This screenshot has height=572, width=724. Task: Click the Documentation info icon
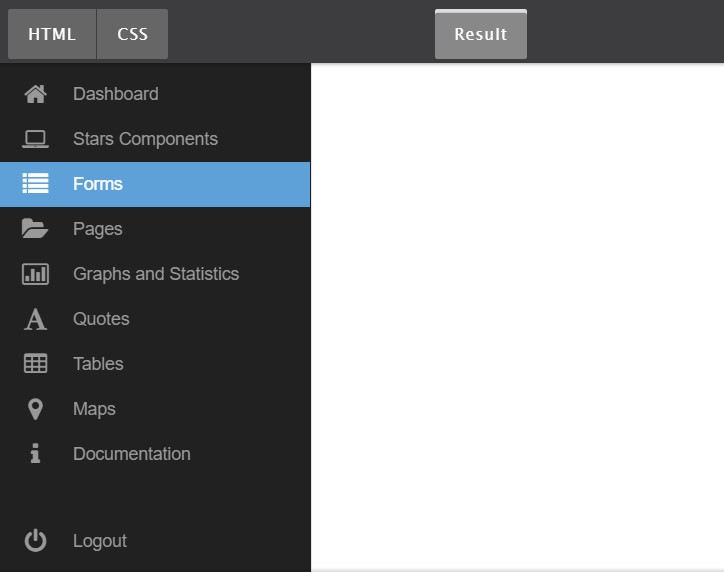coord(36,453)
